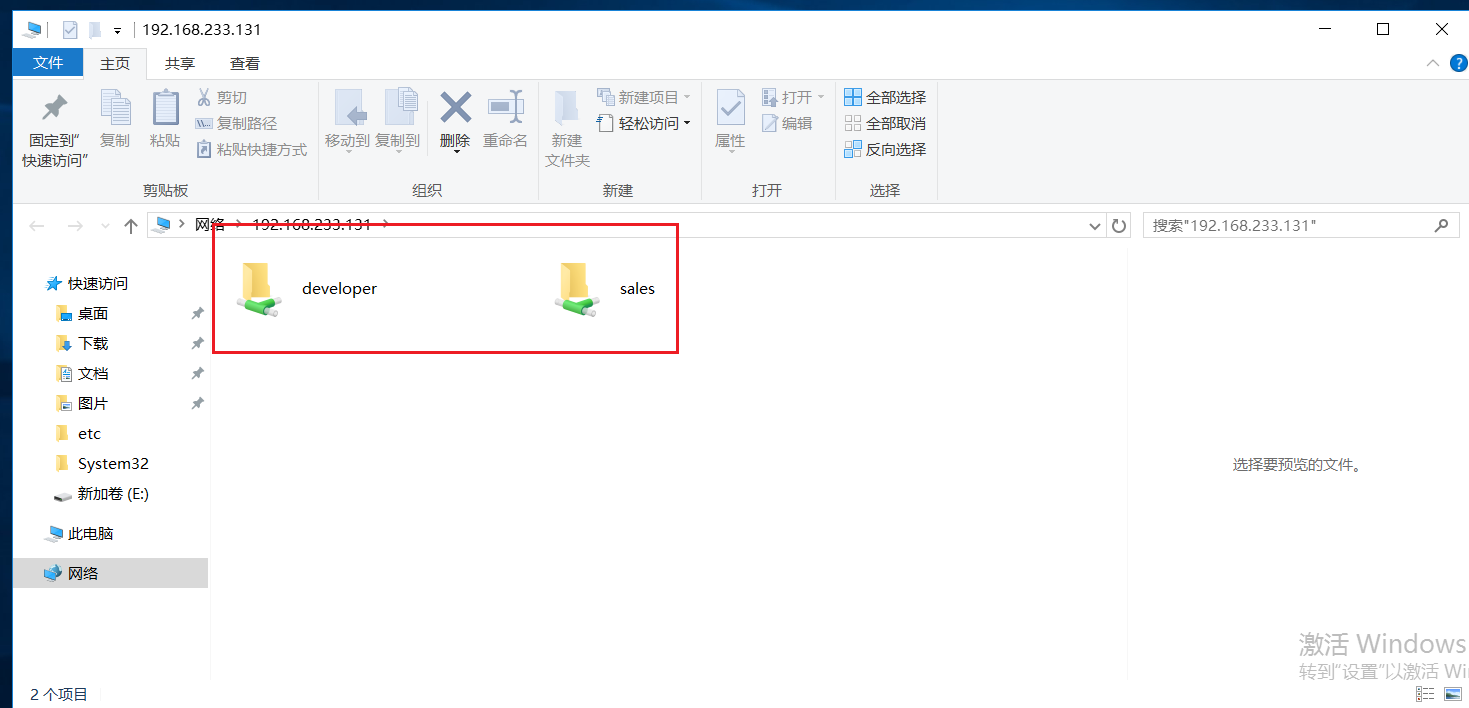Click Move to (移动到) button
1469x708 pixels.
(347, 120)
